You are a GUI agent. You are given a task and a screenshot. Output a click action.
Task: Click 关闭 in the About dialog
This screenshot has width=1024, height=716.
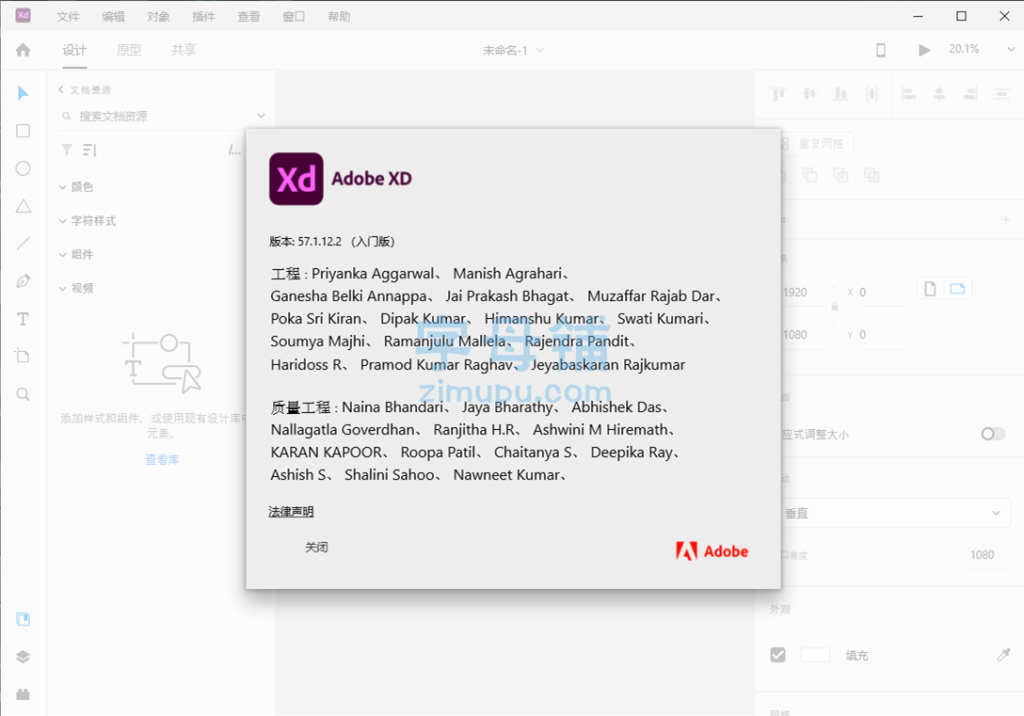pos(317,547)
